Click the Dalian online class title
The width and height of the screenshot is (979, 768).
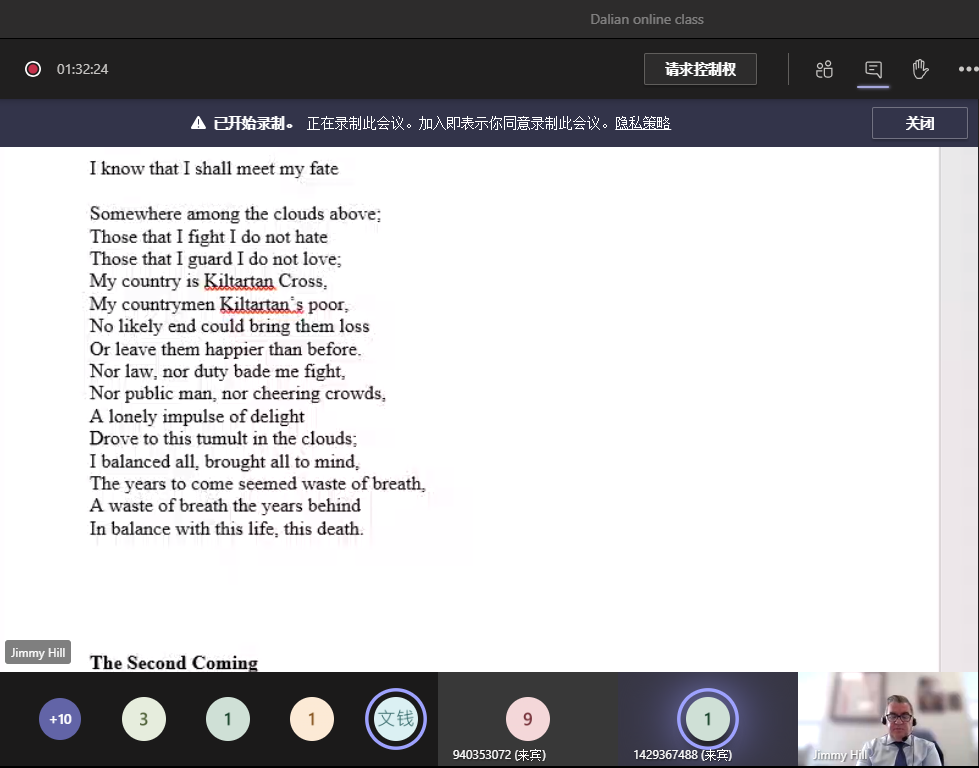[647, 19]
